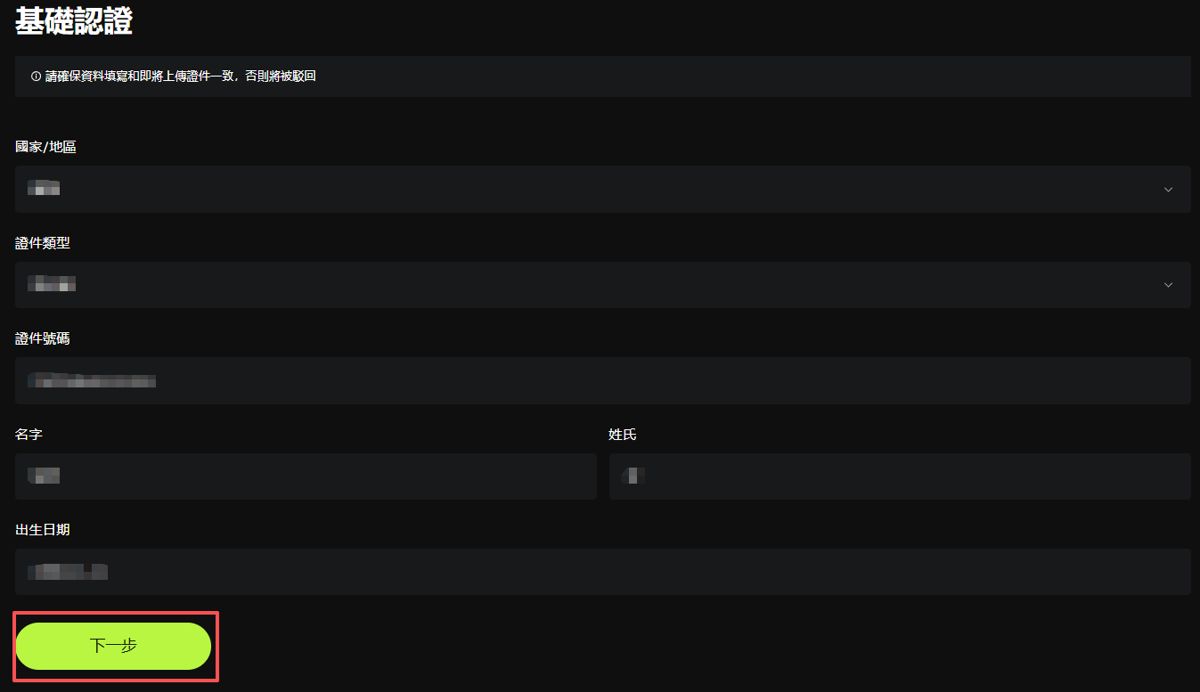Click the 出生日期 field label

pos(42,530)
